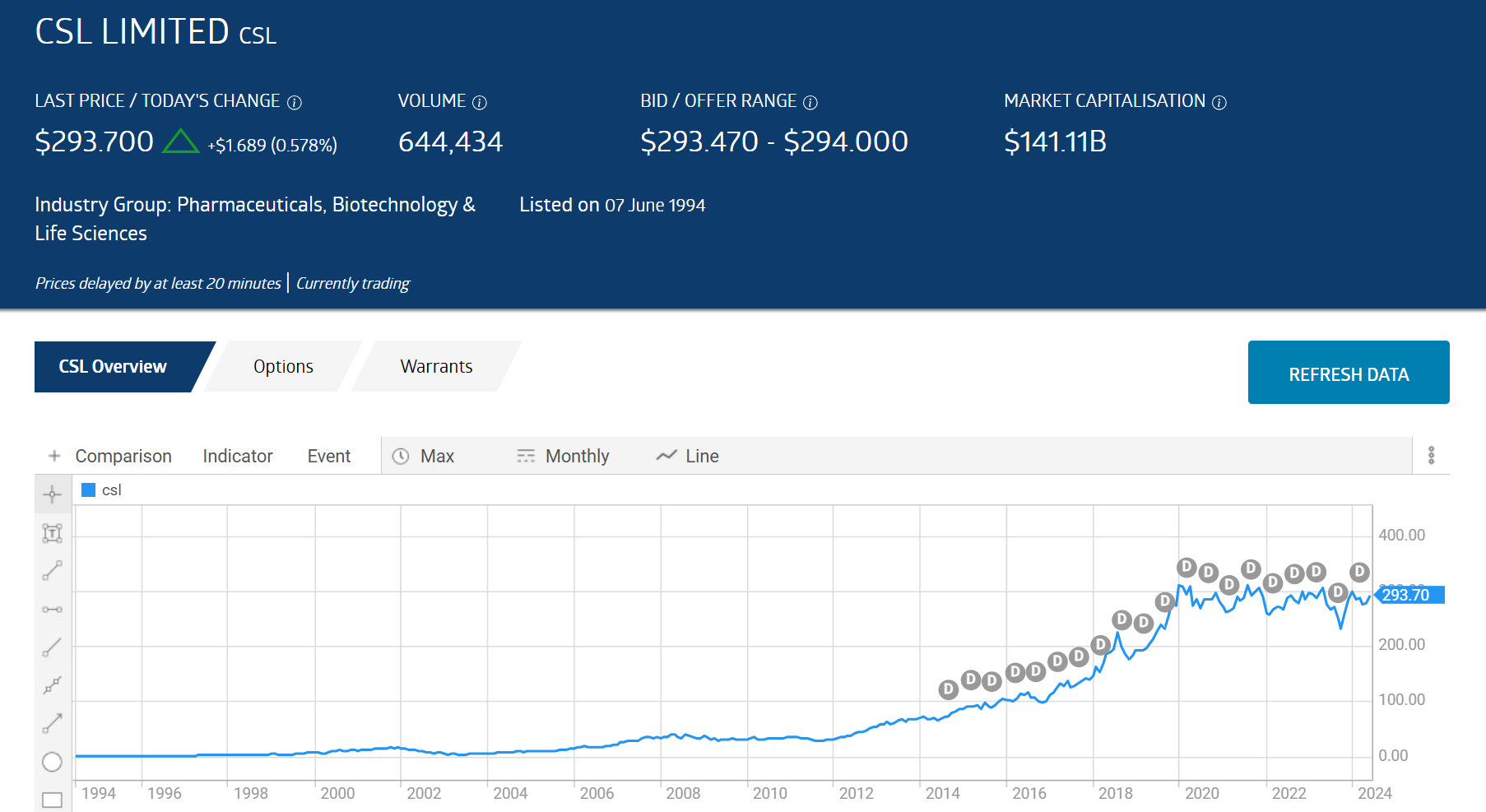This screenshot has height=812, width=1486.
Task: Click the 644,434 volume value
Action: coord(450,142)
